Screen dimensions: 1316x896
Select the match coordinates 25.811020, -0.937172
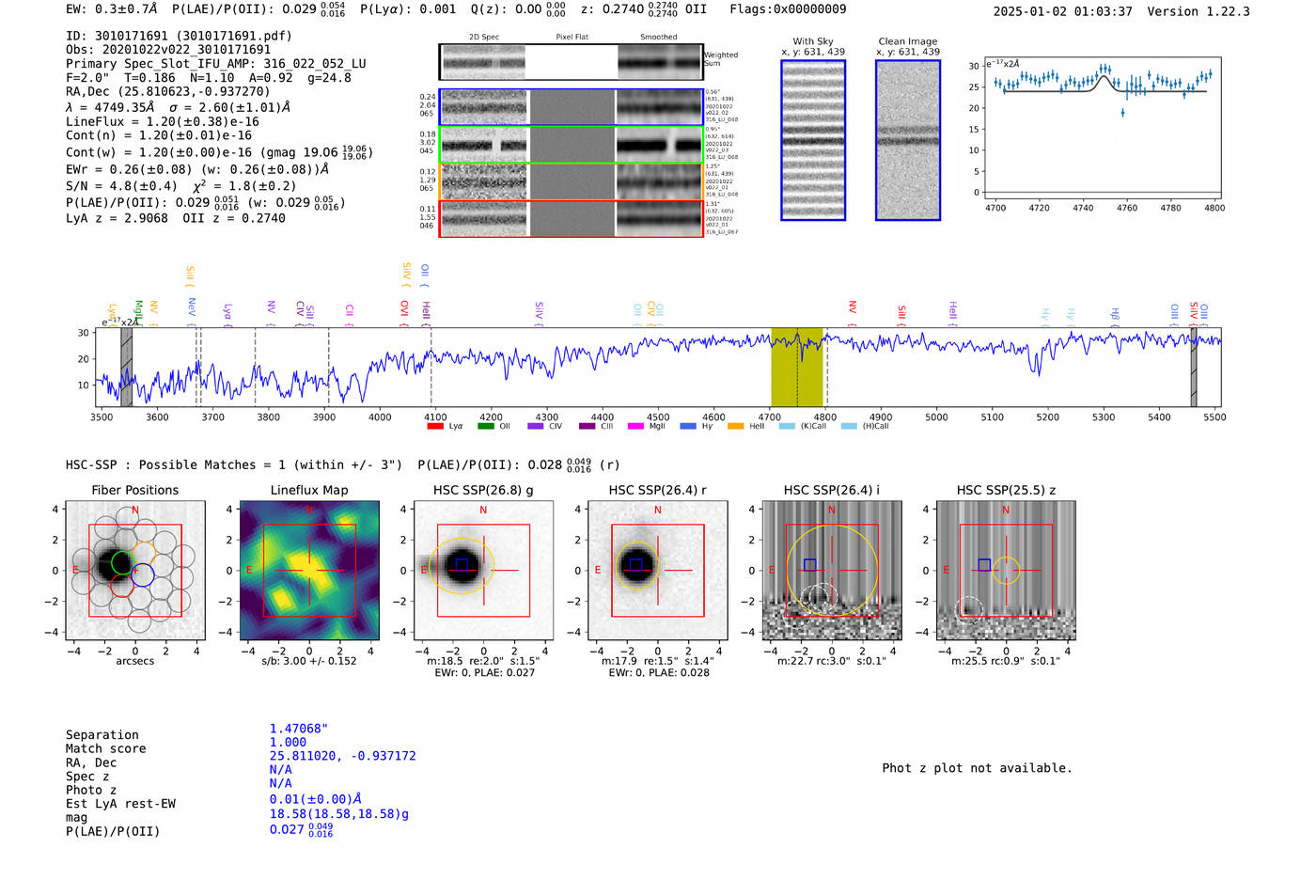[x=343, y=756]
